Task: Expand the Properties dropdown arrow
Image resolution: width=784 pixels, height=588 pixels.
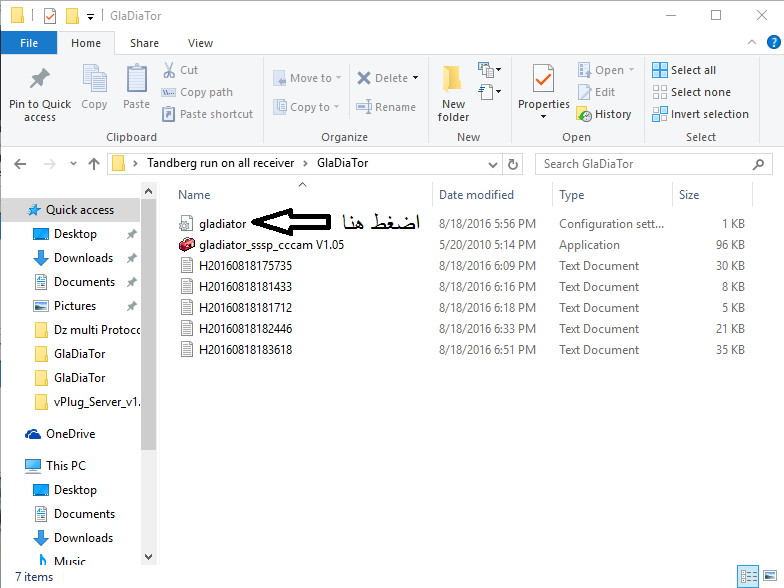Action: click(x=544, y=116)
